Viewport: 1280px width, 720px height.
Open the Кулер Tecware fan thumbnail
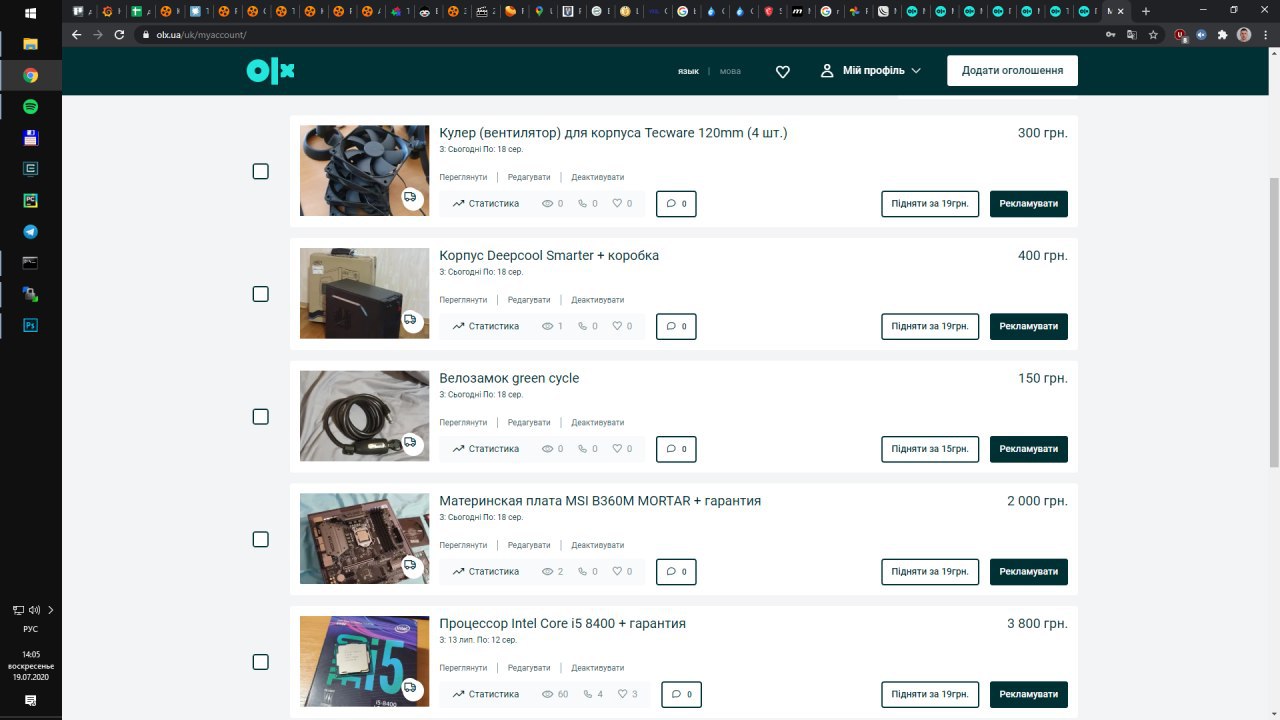click(x=364, y=171)
